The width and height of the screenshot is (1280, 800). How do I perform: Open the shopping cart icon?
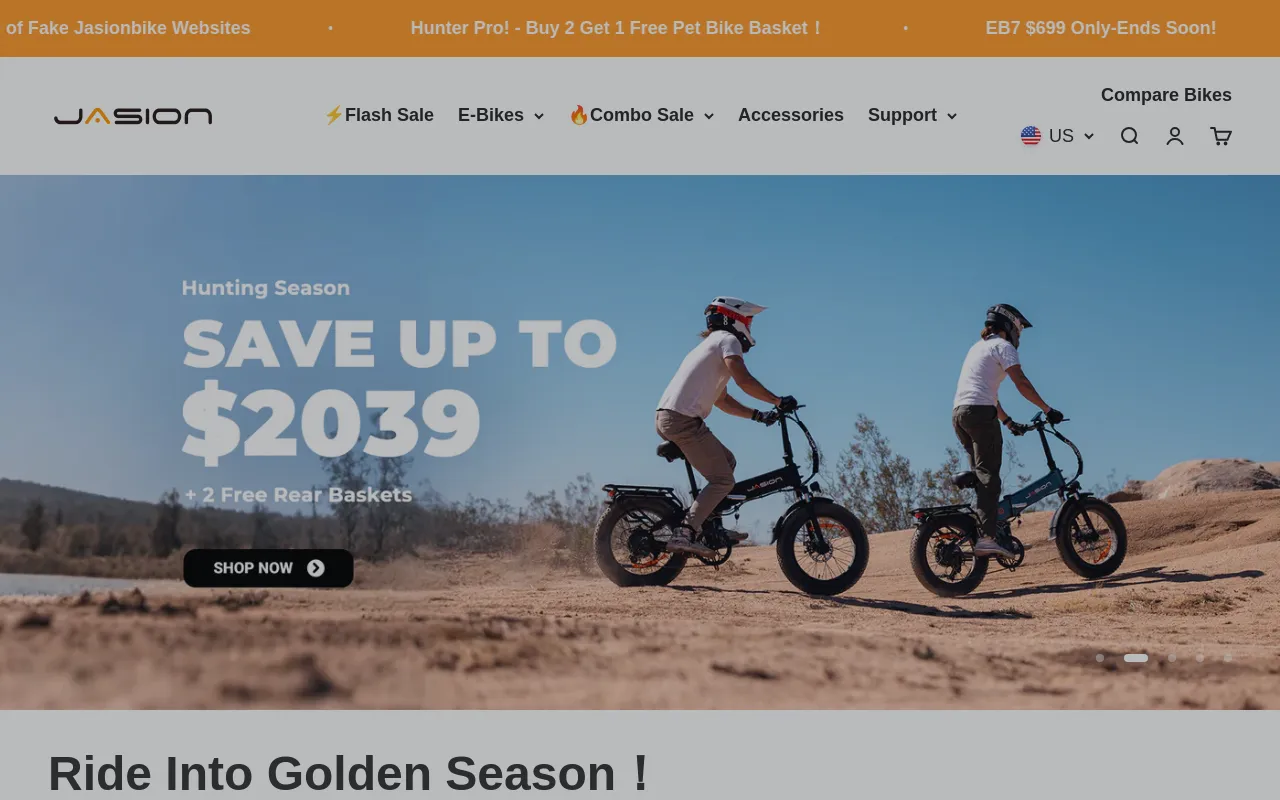[x=1221, y=136]
